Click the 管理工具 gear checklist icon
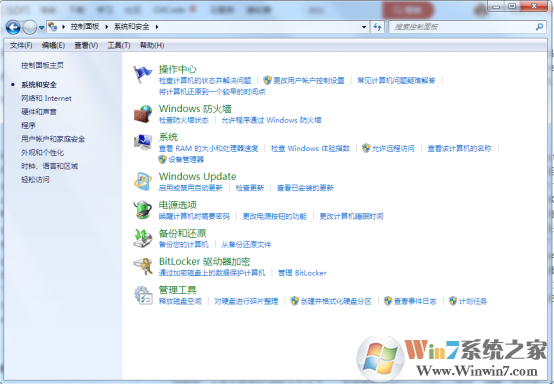The height and width of the screenshot is (385, 554). click(x=143, y=295)
